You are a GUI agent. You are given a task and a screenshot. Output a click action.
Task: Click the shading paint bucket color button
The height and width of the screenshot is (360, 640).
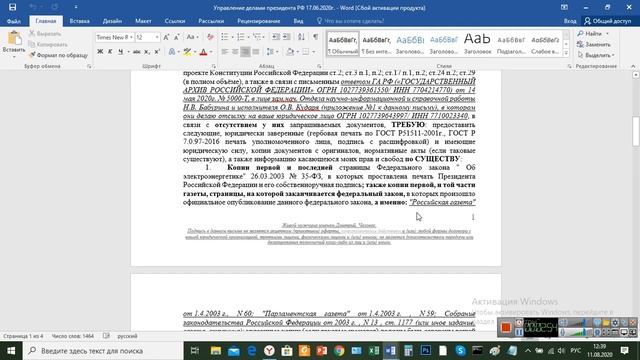(290, 52)
